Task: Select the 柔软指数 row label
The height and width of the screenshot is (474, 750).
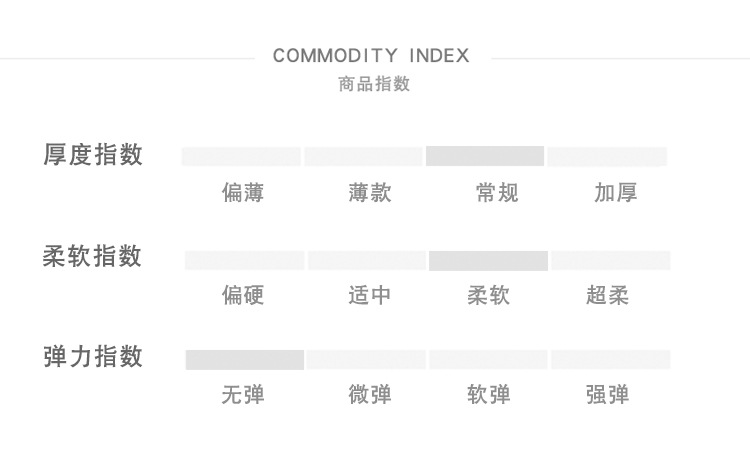Action: (93, 257)
